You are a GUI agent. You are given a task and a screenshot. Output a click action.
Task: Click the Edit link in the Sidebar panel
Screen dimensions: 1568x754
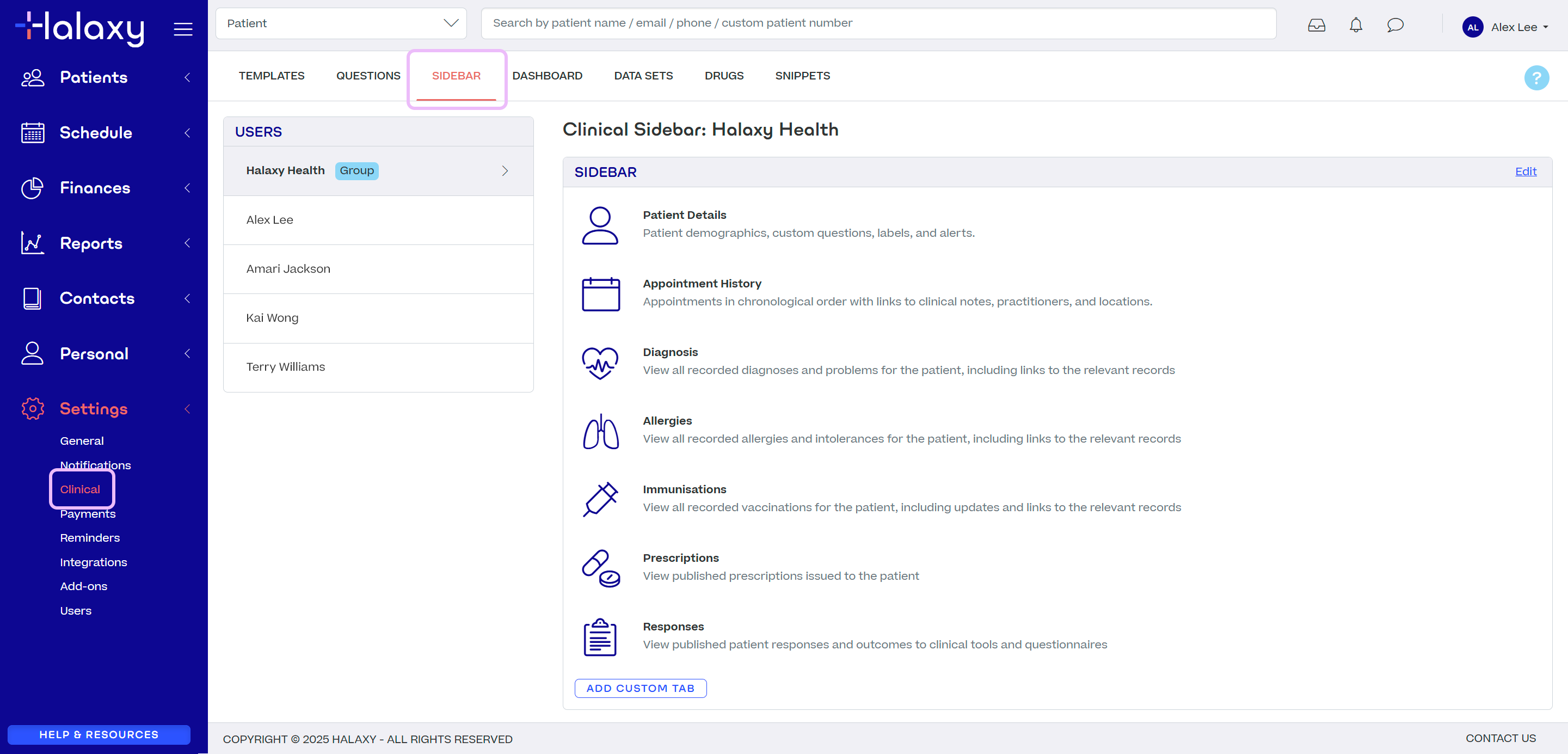pos(1525,171)
